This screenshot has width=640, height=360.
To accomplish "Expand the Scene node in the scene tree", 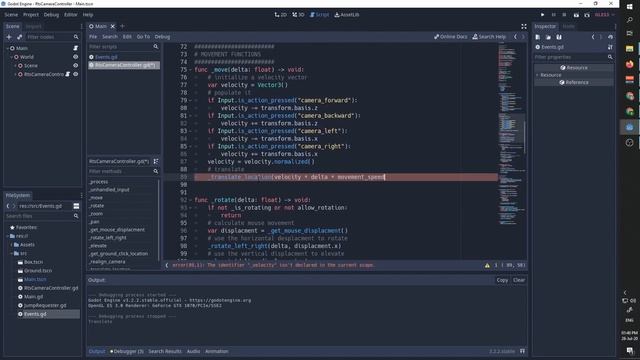I will point(16,65).
